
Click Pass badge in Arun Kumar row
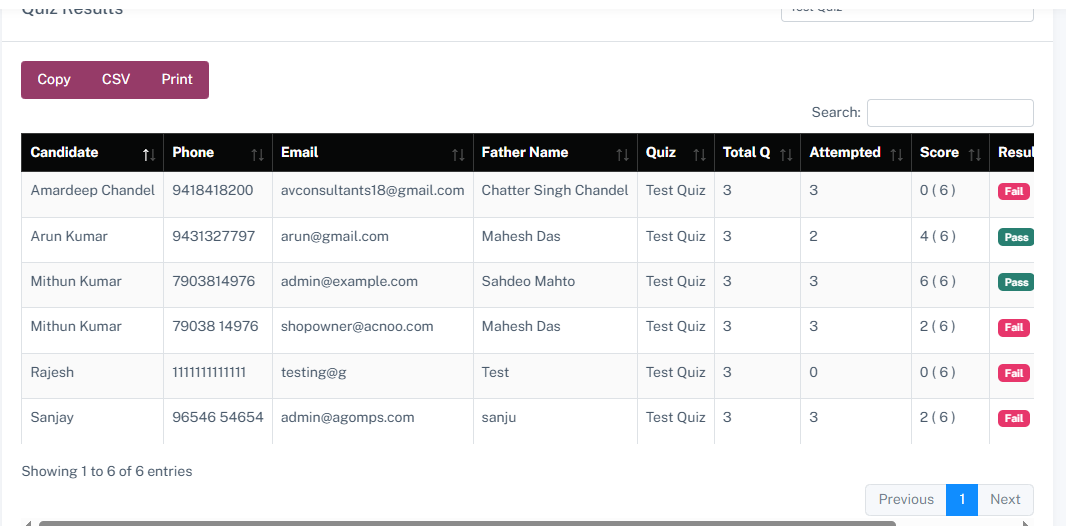click(1015, 237)
